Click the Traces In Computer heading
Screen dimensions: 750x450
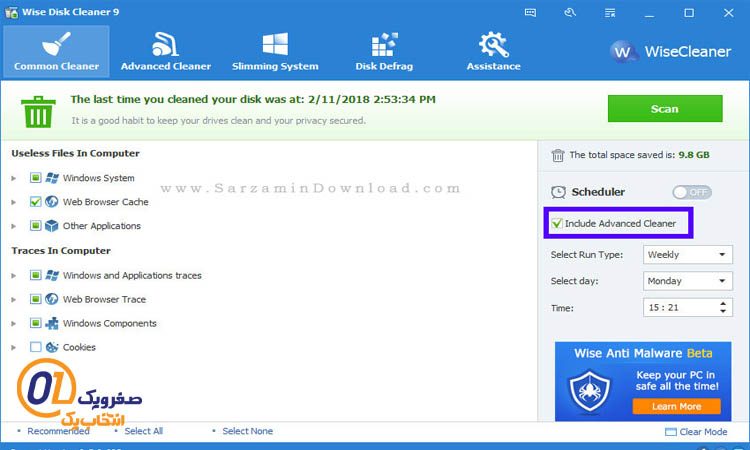point(61,251)
